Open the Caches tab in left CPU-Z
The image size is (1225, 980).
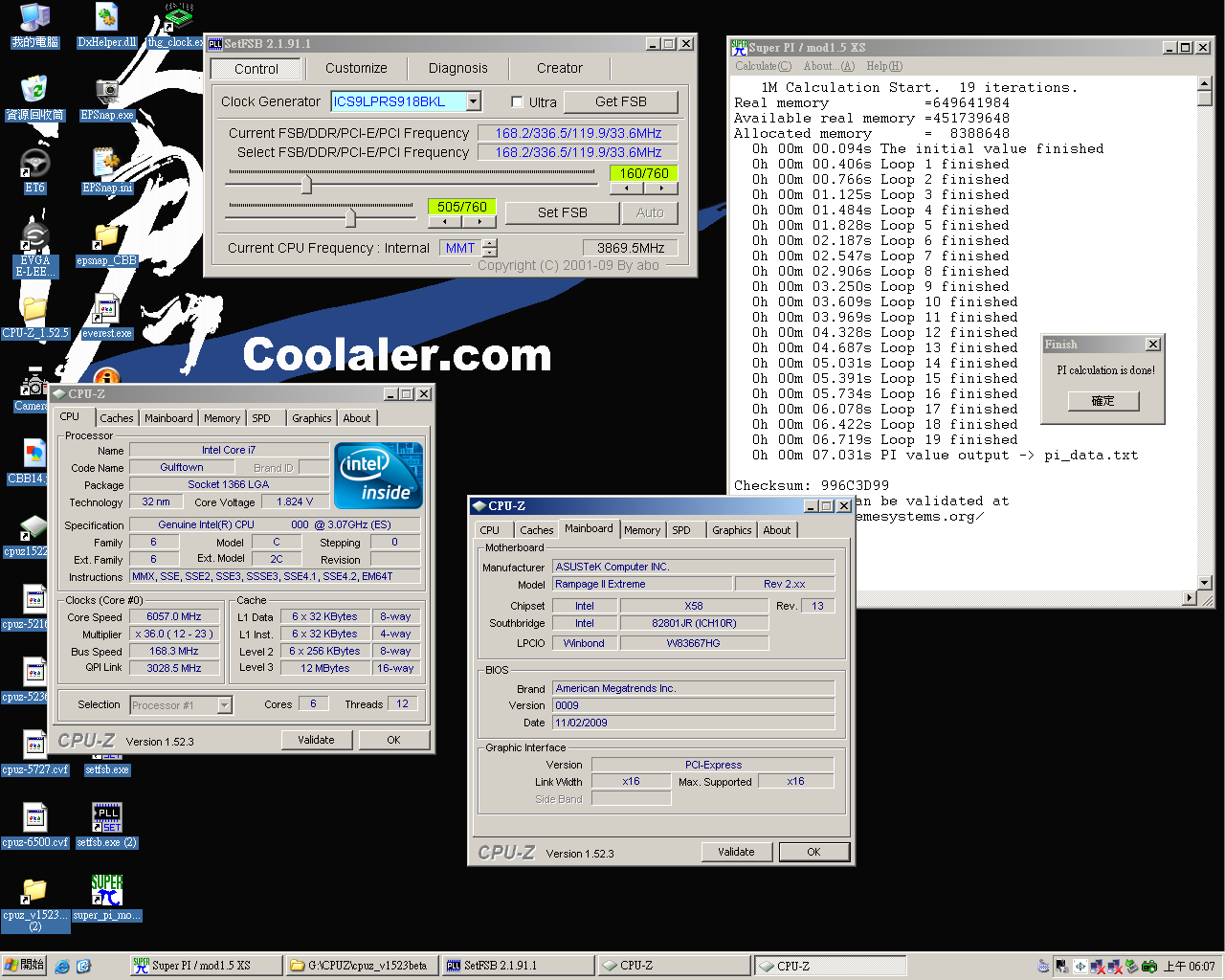(x=117, y=418)
